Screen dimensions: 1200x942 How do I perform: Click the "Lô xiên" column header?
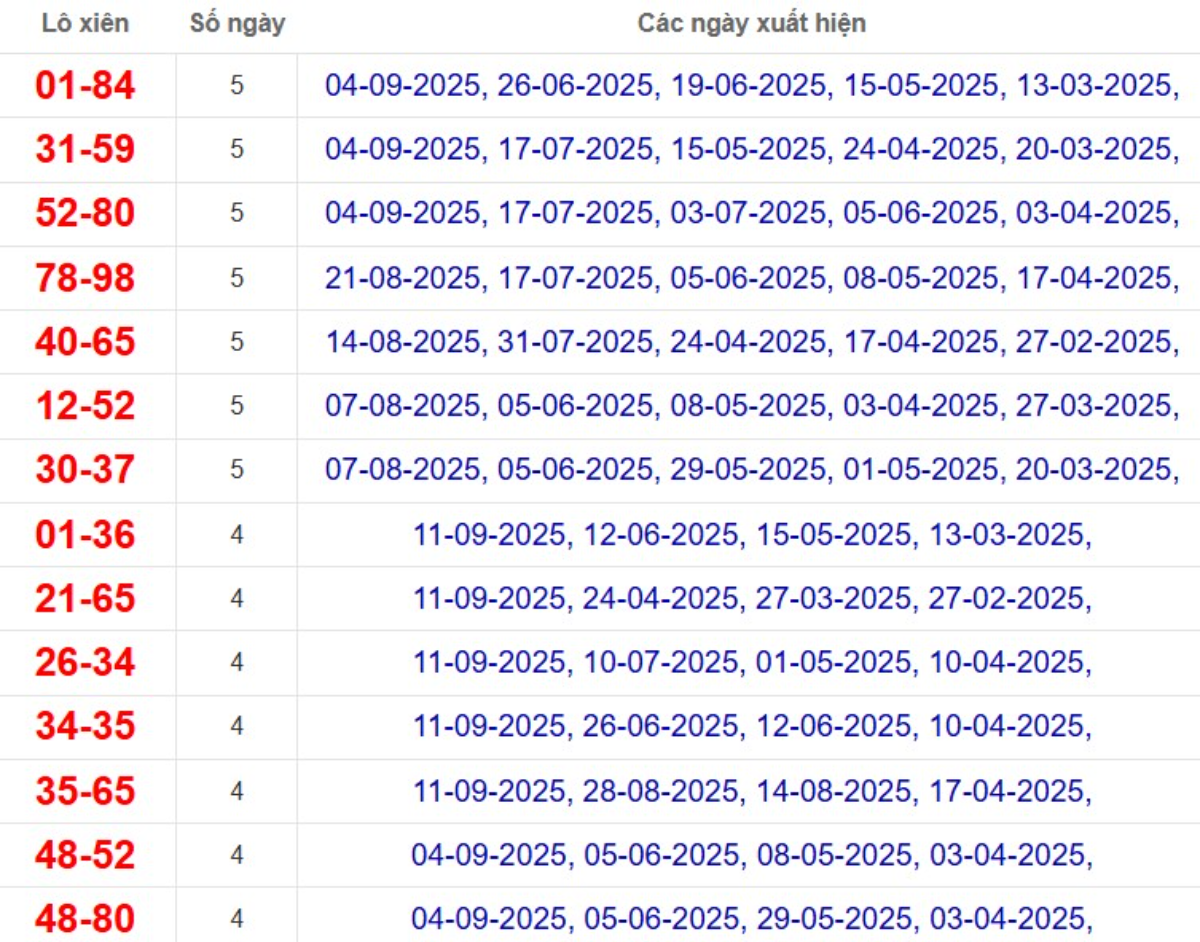coord(85,23)
